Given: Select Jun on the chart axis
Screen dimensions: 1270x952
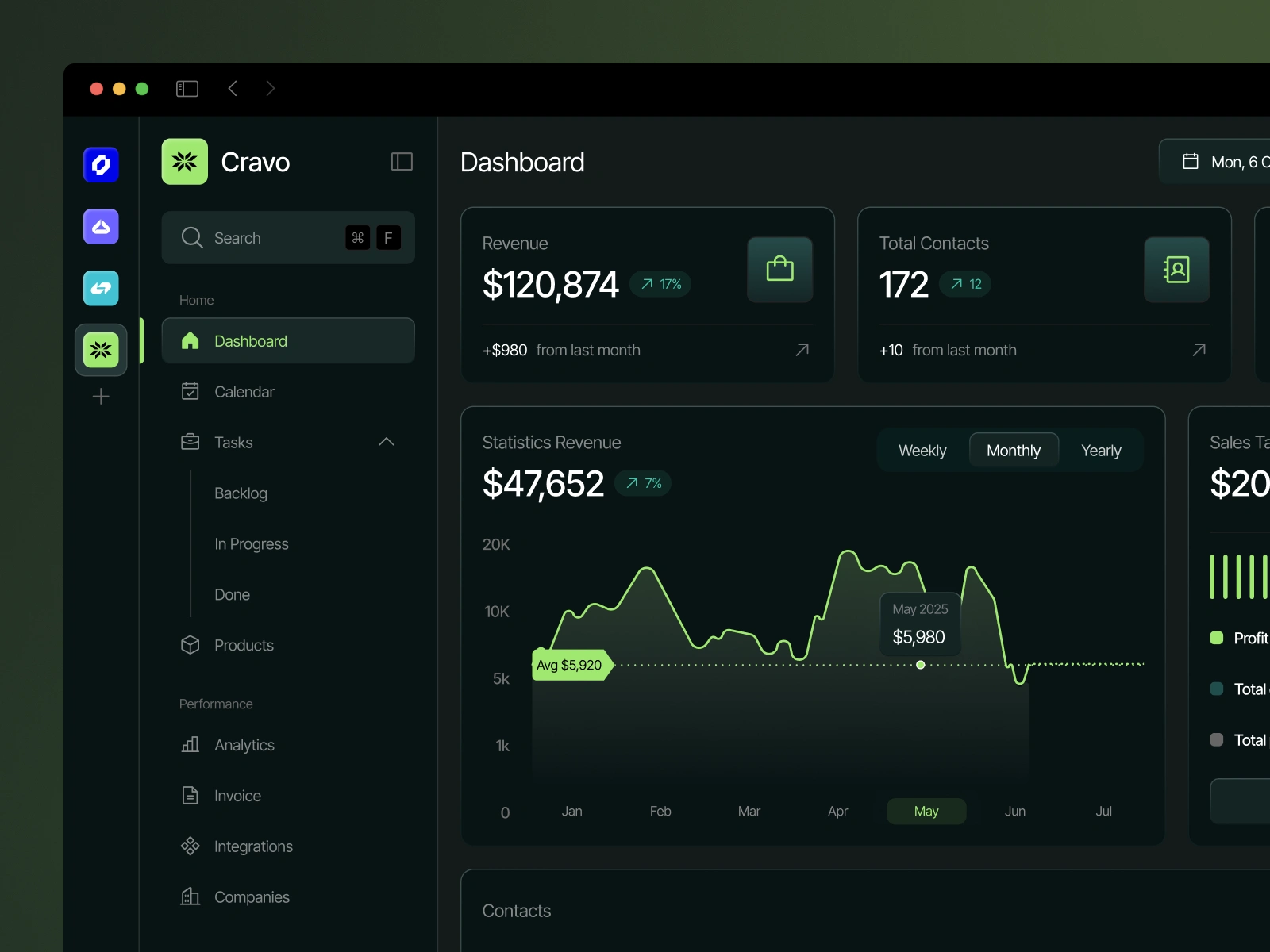Looking at the screenshot, I should click(1015, 812).
